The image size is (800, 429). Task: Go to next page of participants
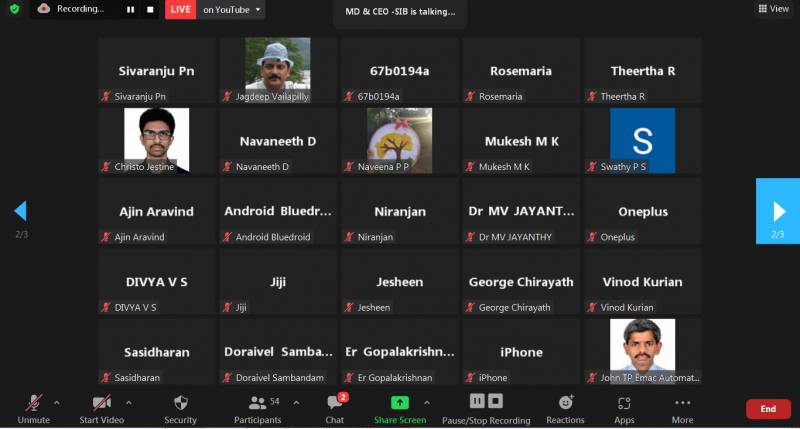click(x=777, y=211)
